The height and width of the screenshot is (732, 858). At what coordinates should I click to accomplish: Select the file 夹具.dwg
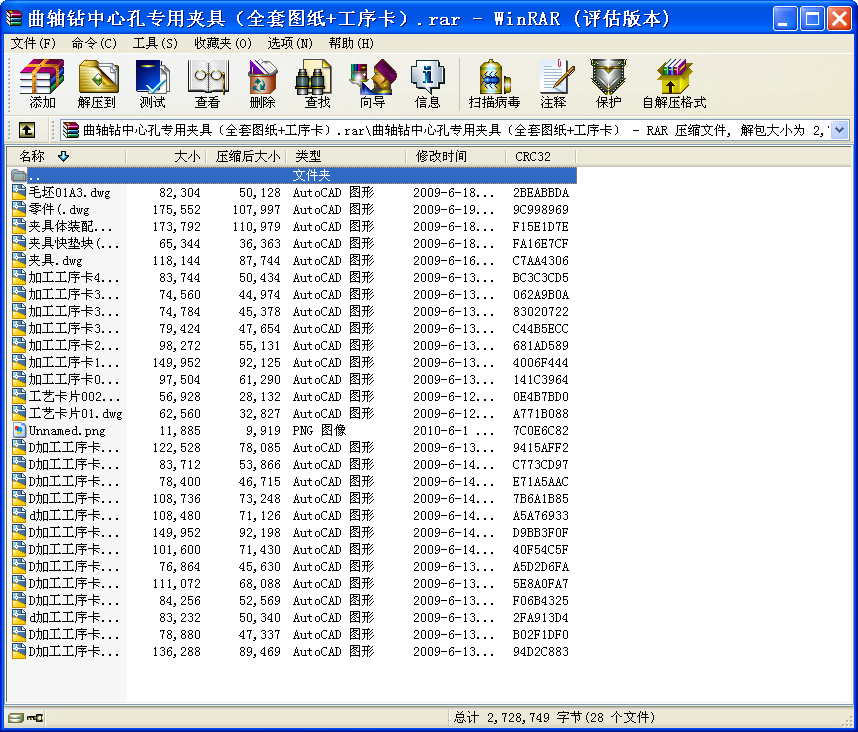[55, 260]
